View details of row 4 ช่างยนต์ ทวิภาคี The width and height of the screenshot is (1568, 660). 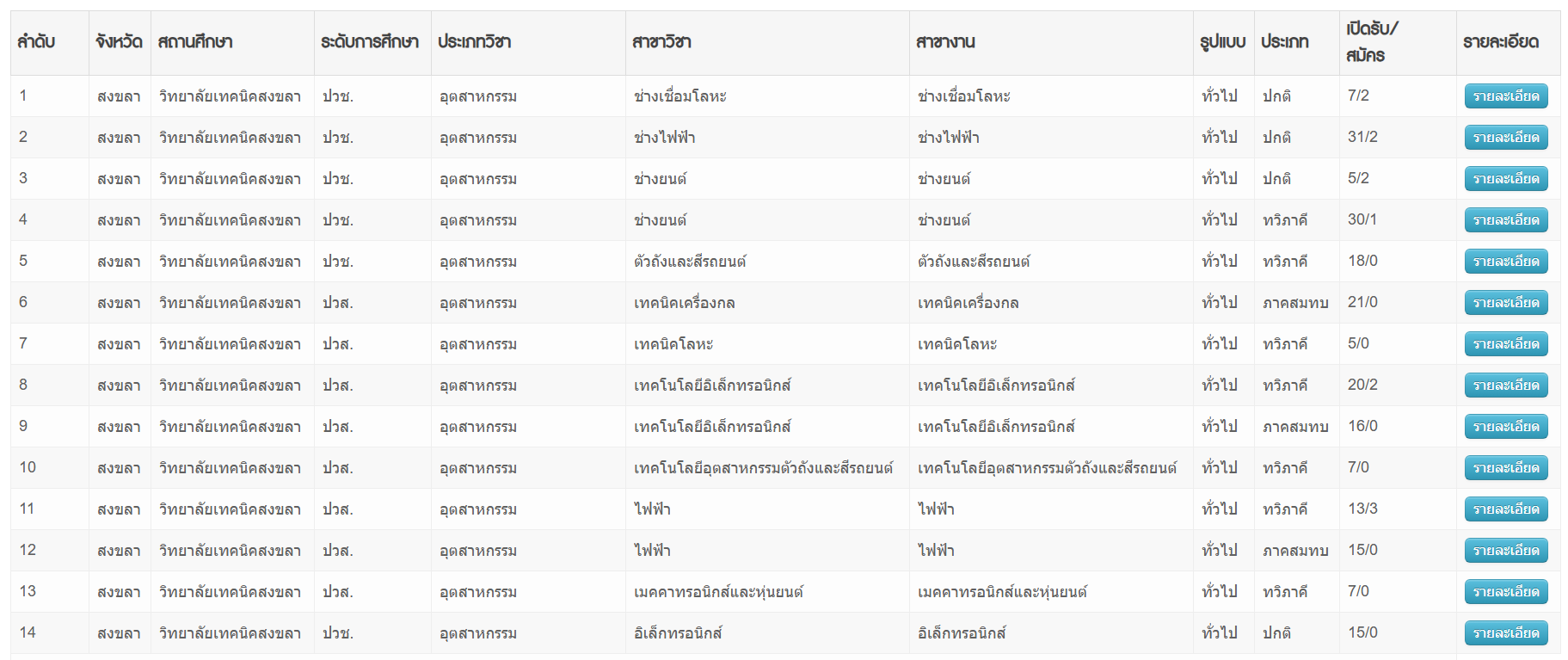tap(1505, 220)
